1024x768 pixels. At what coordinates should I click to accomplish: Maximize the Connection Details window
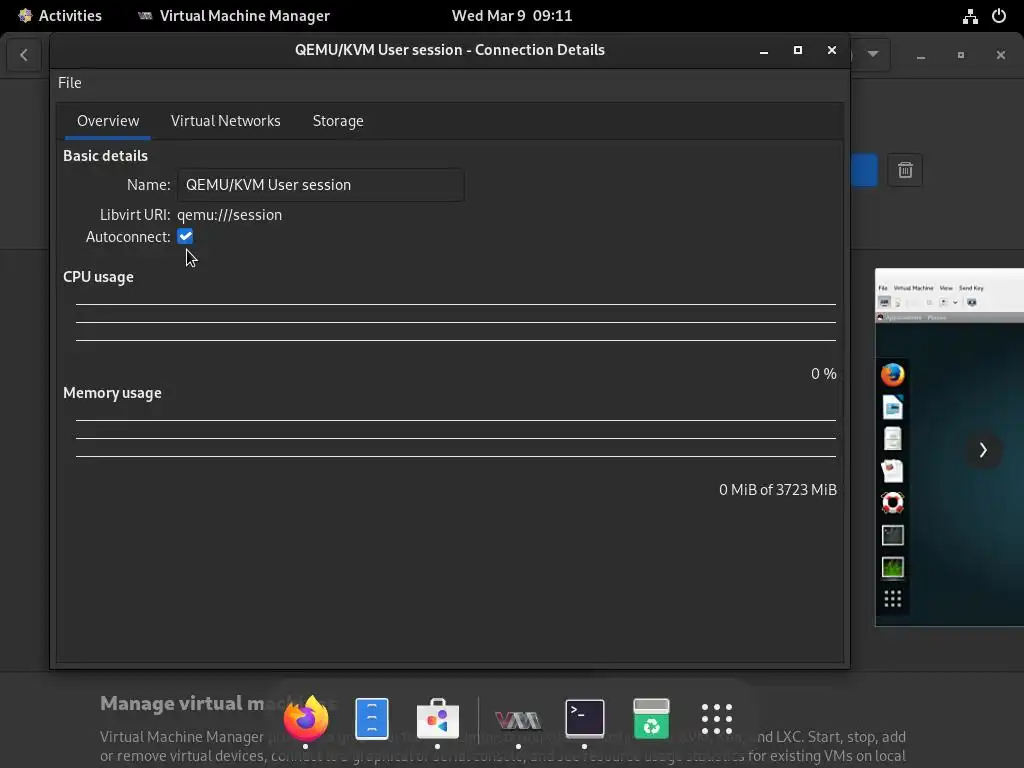pyautogui.click(x=797, y=50)
